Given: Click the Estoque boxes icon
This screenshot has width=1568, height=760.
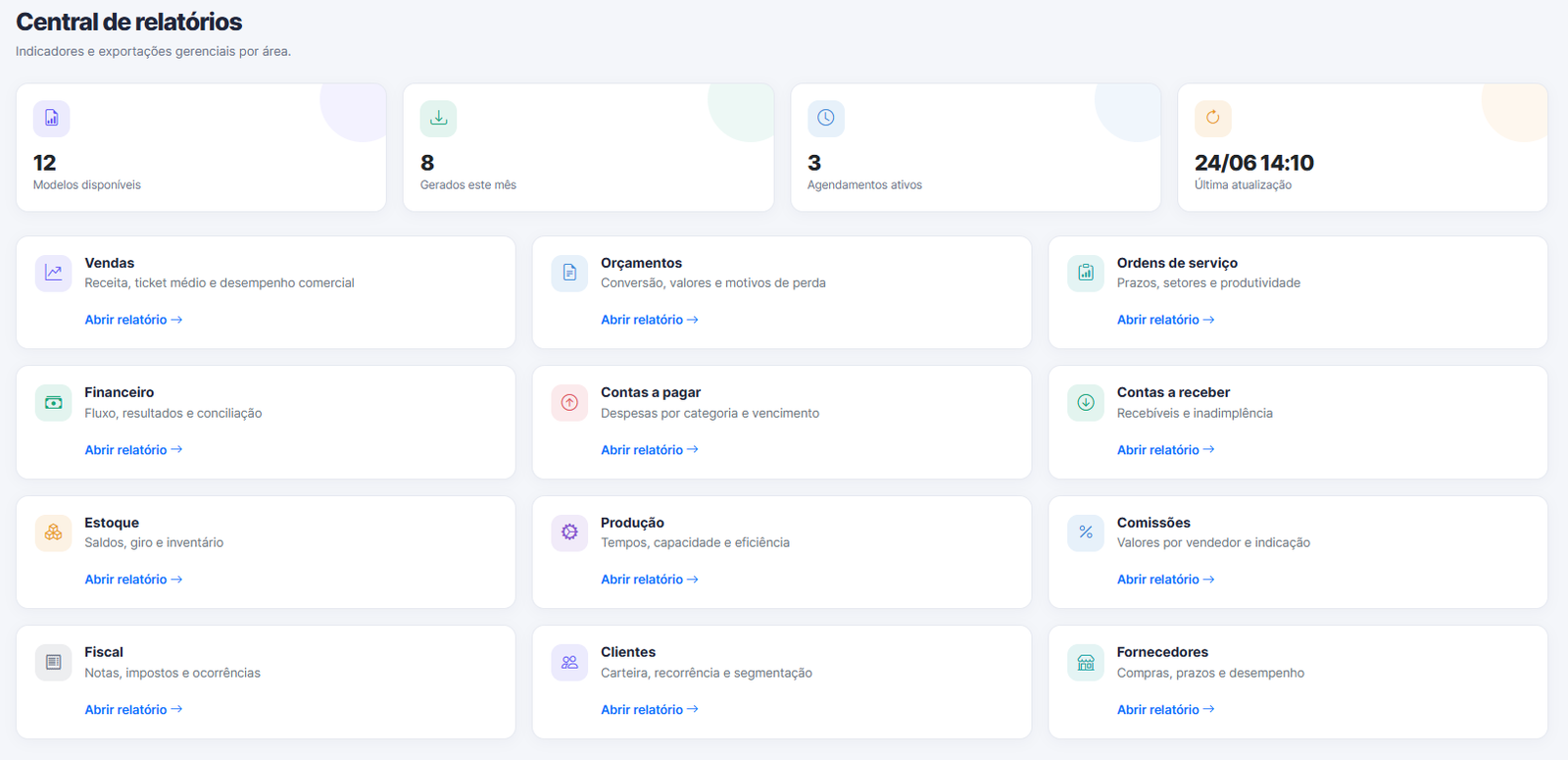Looking at the screenshot, I should tap(53, 532).
